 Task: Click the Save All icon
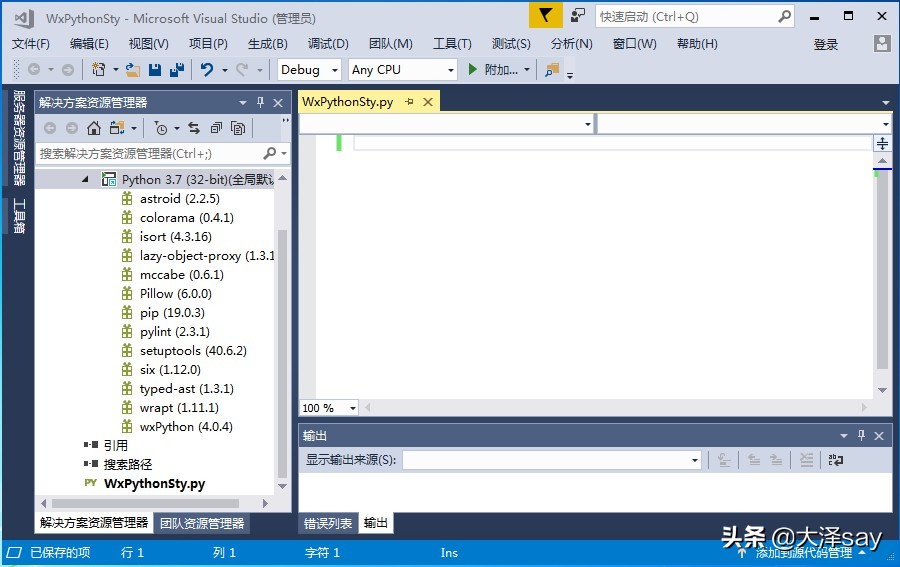(x=177, y=70)
